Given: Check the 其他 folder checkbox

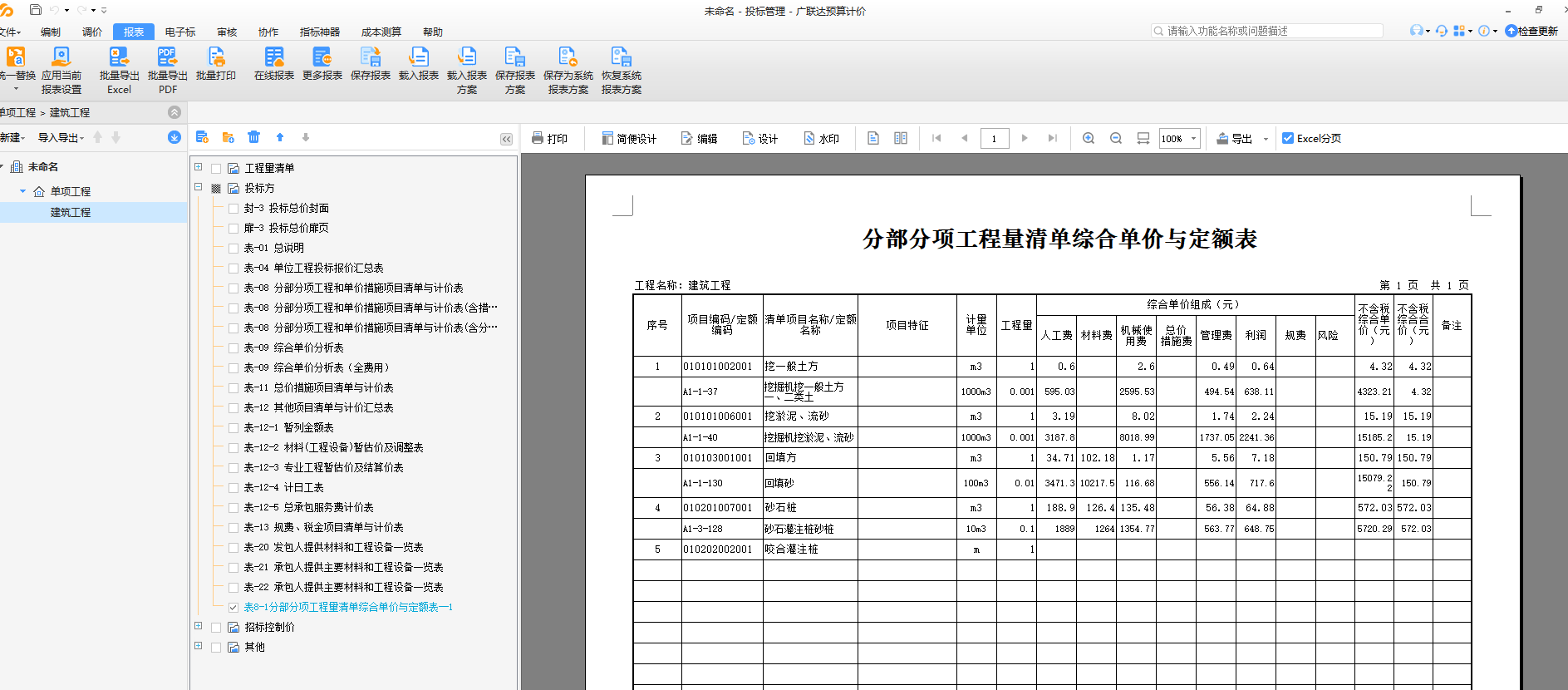Looking at the screenshot, I should point(216,648).
